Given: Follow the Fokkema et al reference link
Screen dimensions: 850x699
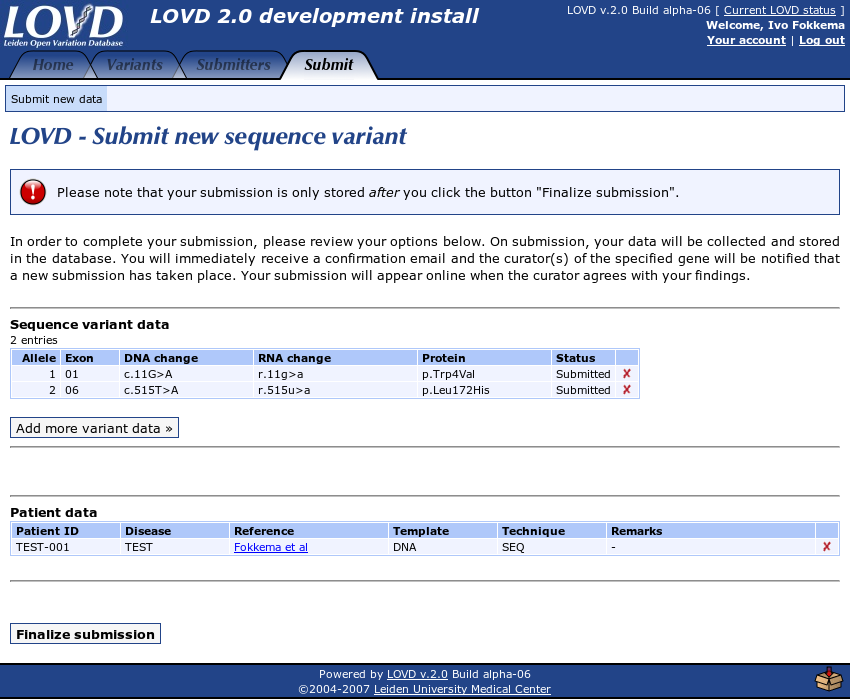Looking at the screenshot, I should pyautogui.click(x=271, y=547).
